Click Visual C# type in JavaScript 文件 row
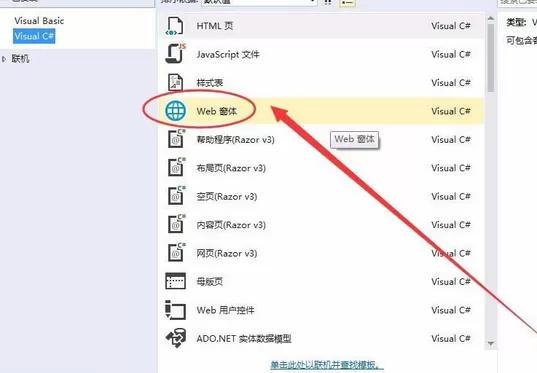Viewport: 537px width, 373px height. pyautogui.click(x=451, y=54)
